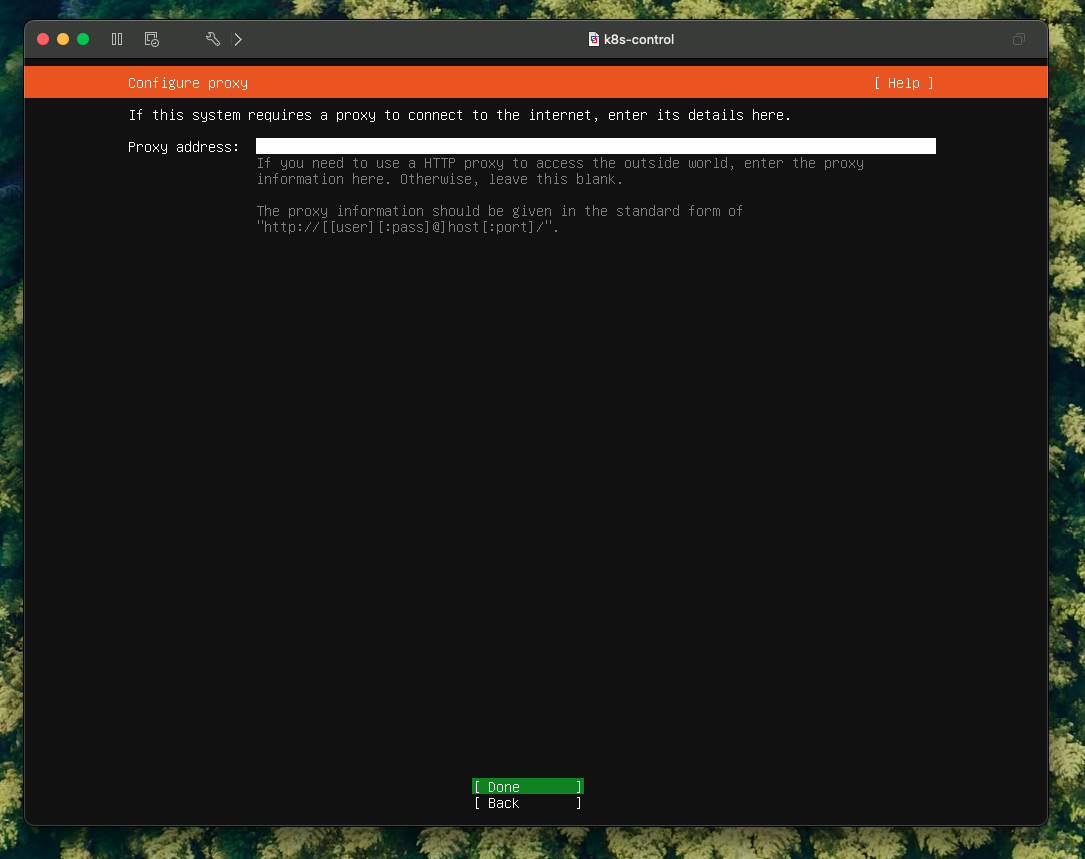Minimize the VM window with yellow button
The width and height of the screenshot is (1085, 859).
[x=63, y=39]
